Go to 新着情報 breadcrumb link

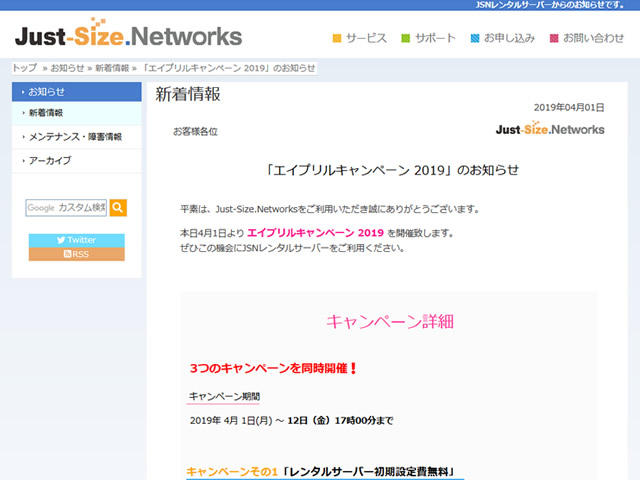112,68
